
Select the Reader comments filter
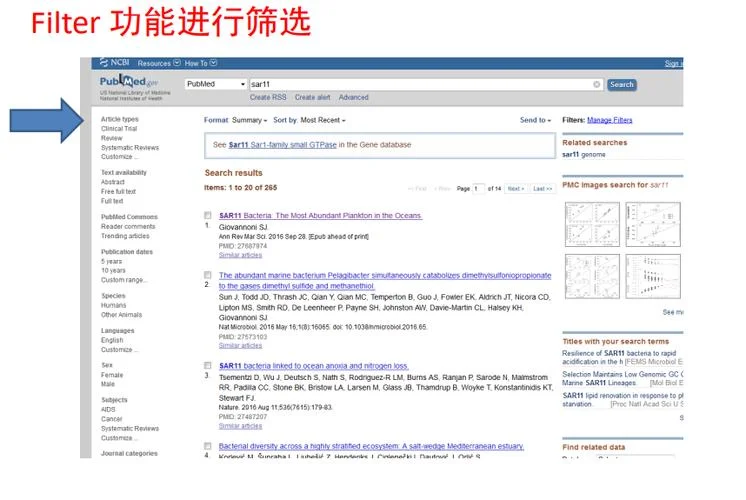point(128,226)
